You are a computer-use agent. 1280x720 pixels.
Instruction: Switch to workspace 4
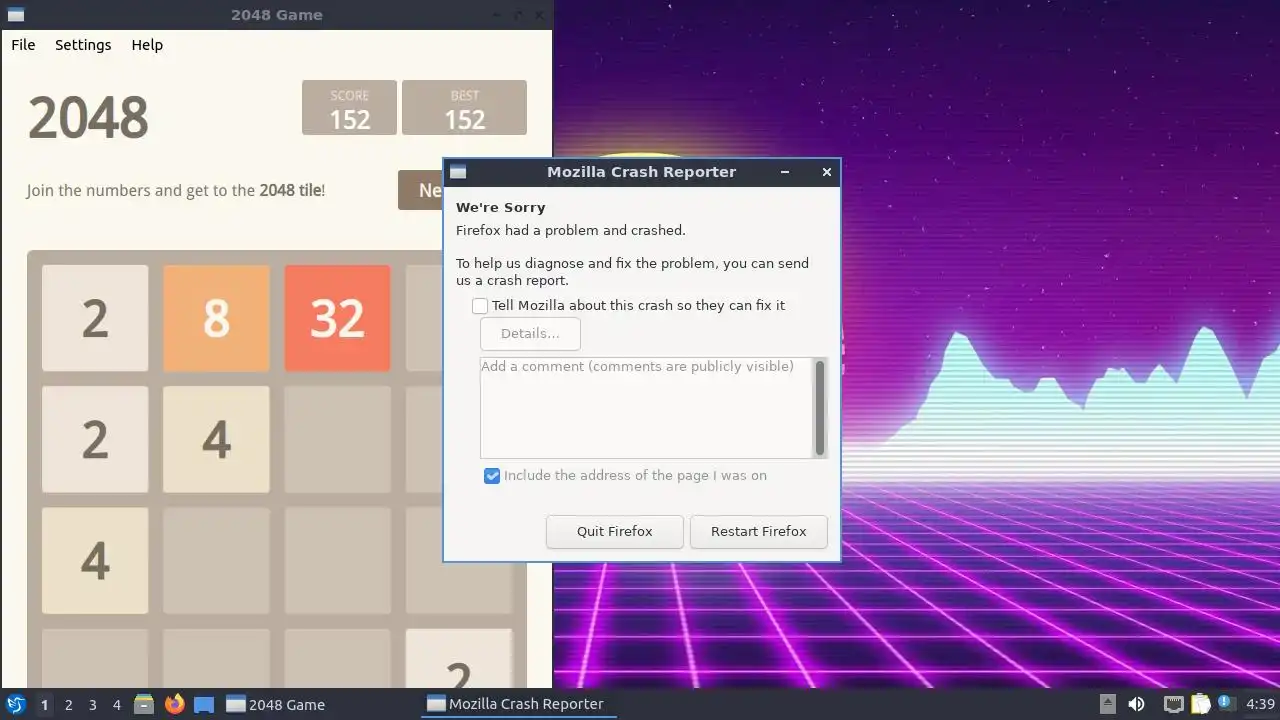pos(116,705)
